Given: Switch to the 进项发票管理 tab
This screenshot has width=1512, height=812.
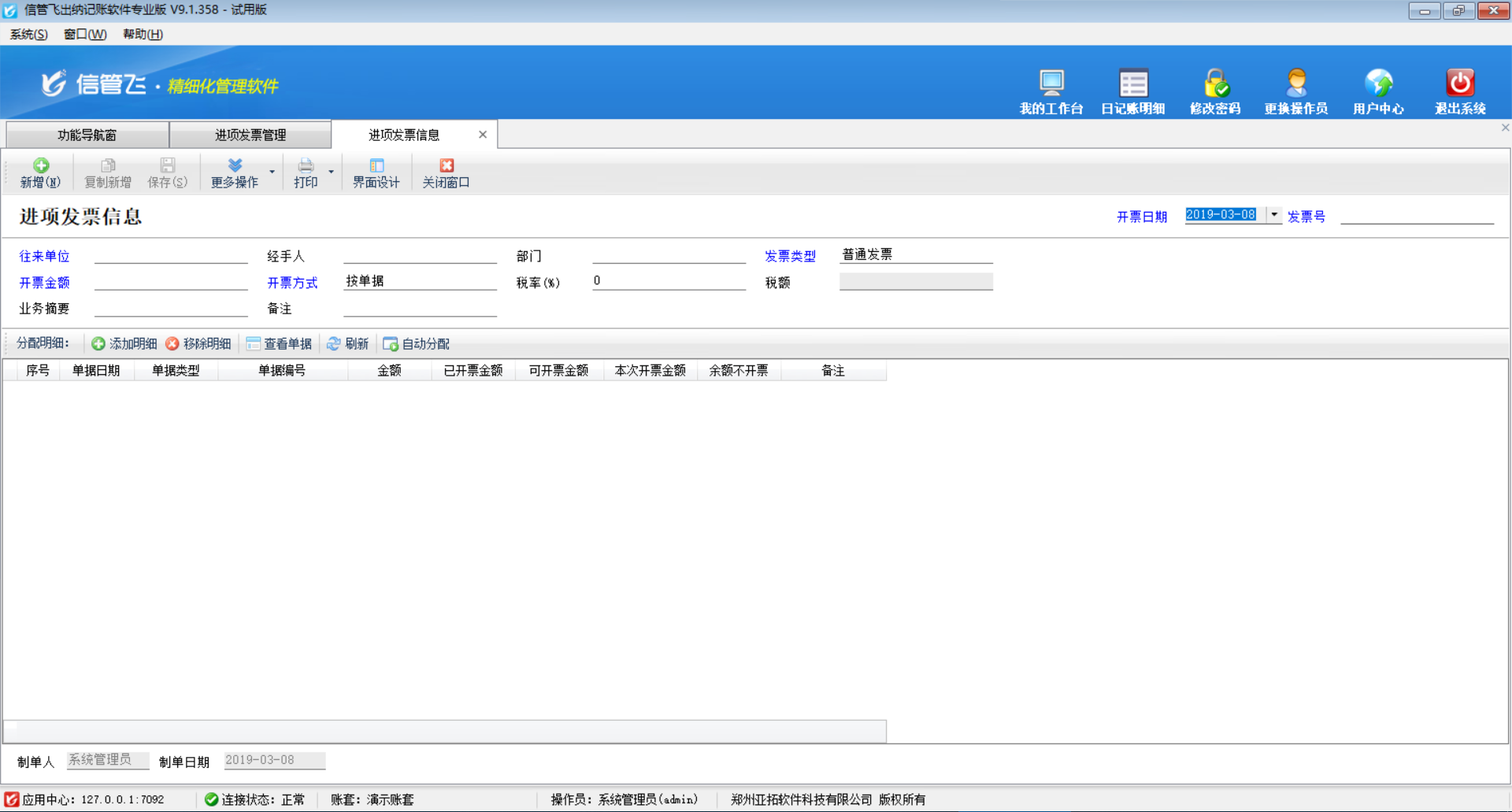Looking at the screenshot, I should tap(250, 134).
